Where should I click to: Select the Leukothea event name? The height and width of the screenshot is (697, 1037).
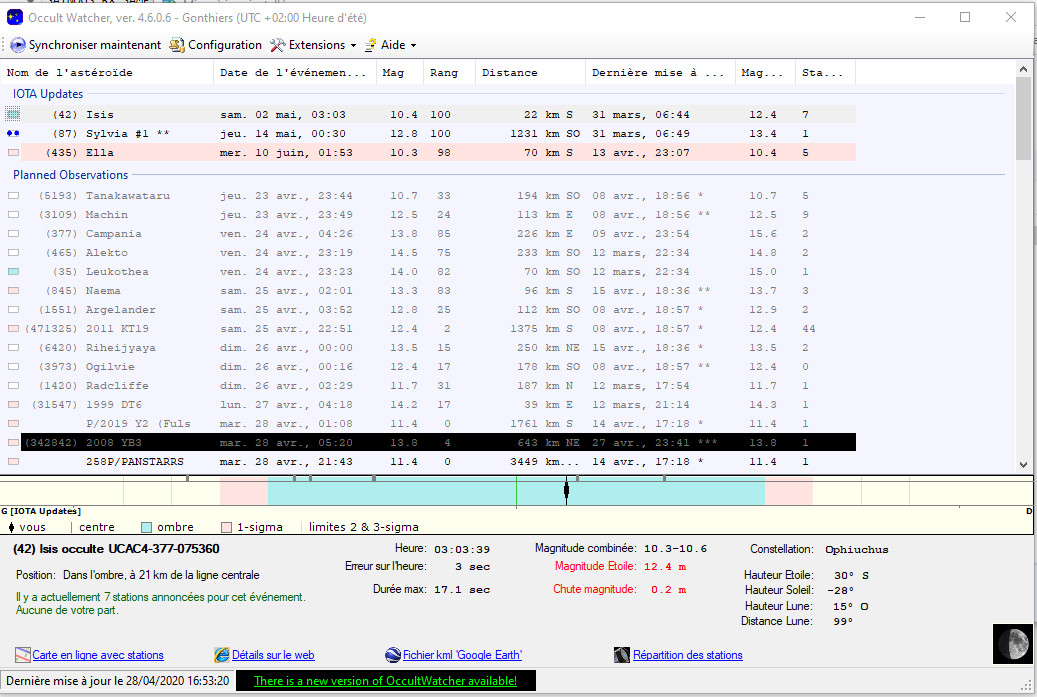coord(117,272)
